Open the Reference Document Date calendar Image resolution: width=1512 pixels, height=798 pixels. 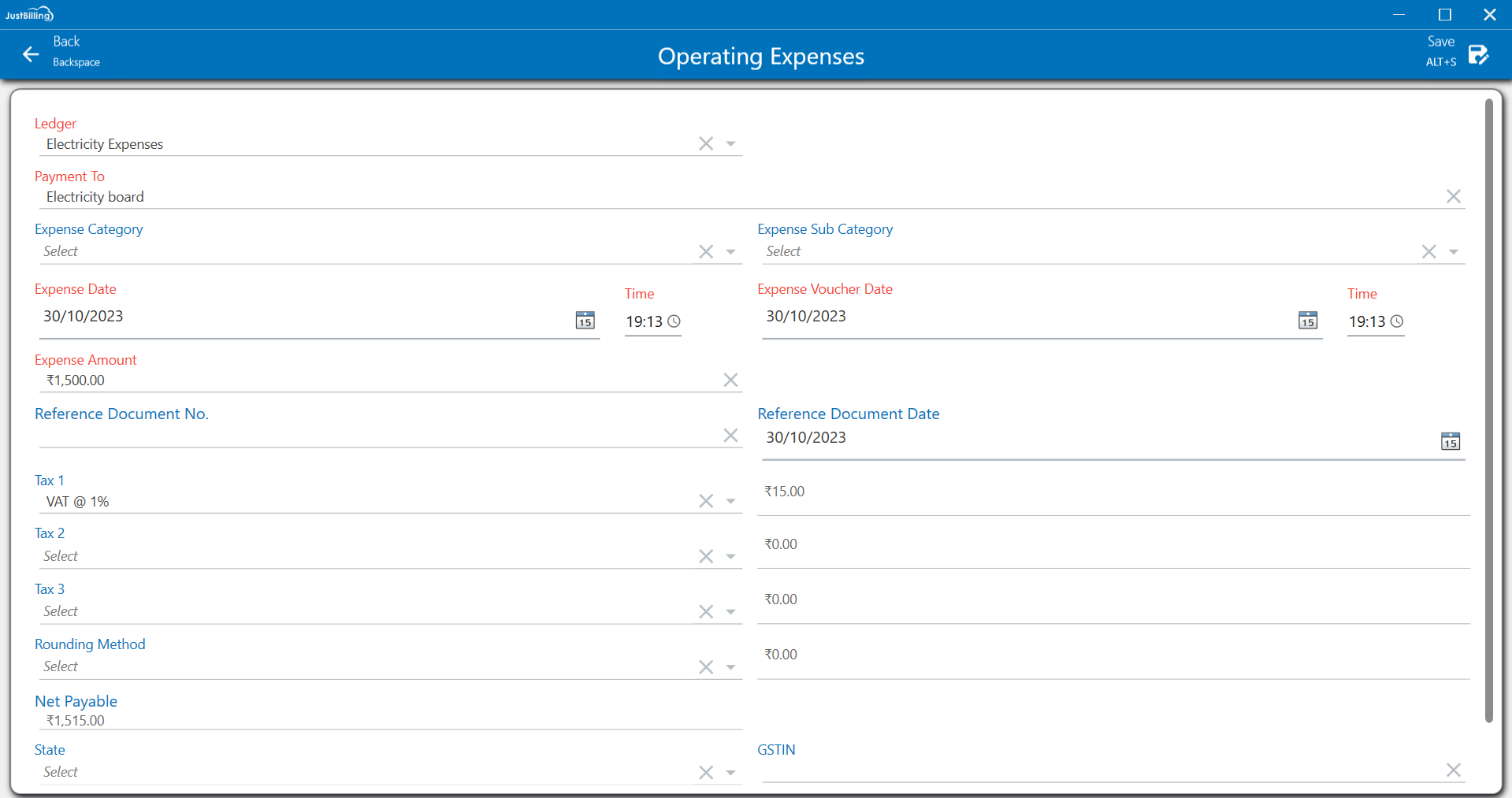click(1450, 441)
